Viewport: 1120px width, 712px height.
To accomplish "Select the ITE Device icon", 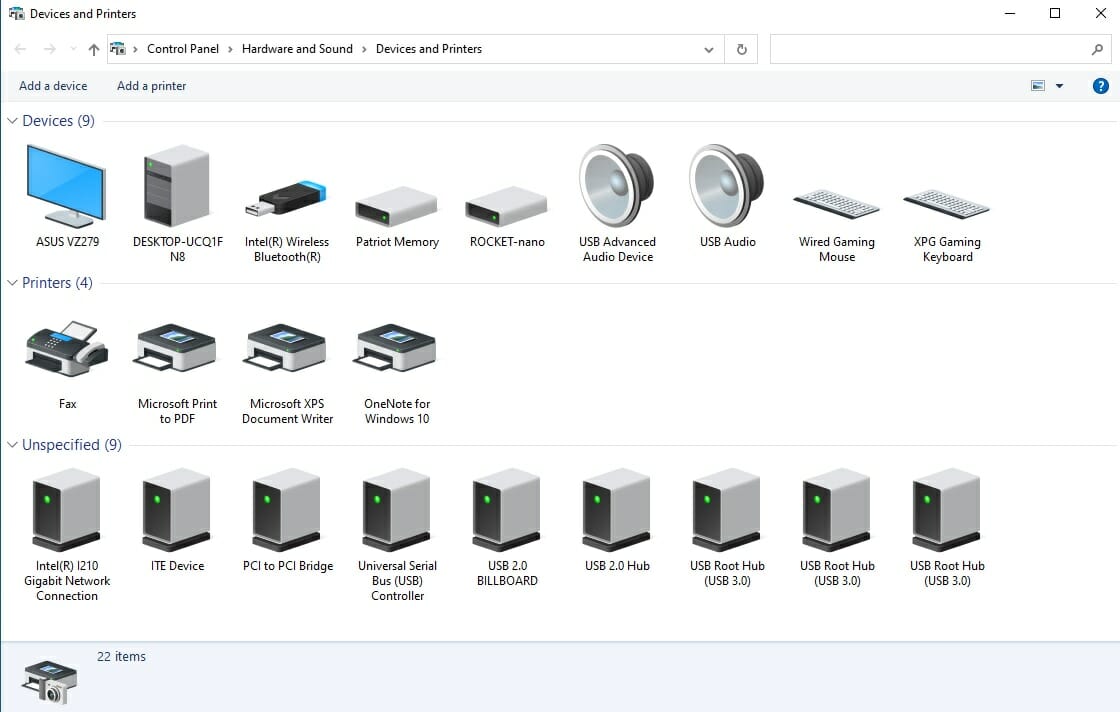I will 176,510.
